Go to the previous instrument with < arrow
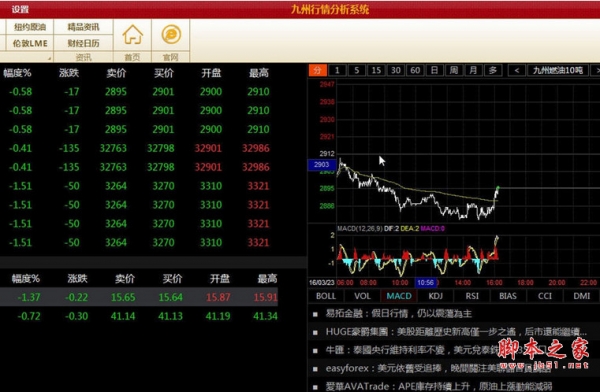 [517, 70]
